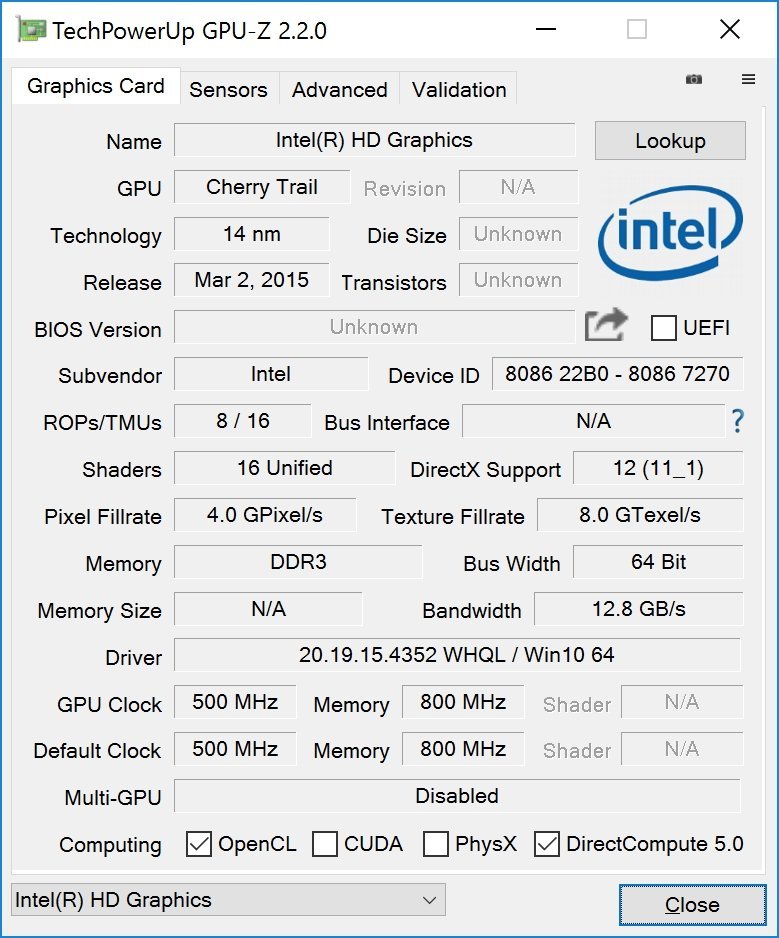Viewport: 779px width, 938px height.
Task: Switch to the Sensors tab
Action: click(x=228, y=89)
